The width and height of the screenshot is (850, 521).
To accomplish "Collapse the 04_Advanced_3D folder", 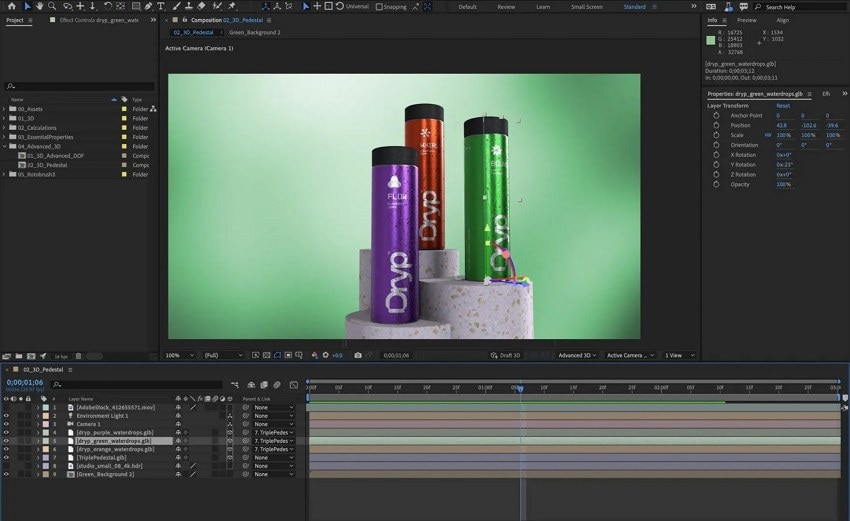I will [4, 146].
